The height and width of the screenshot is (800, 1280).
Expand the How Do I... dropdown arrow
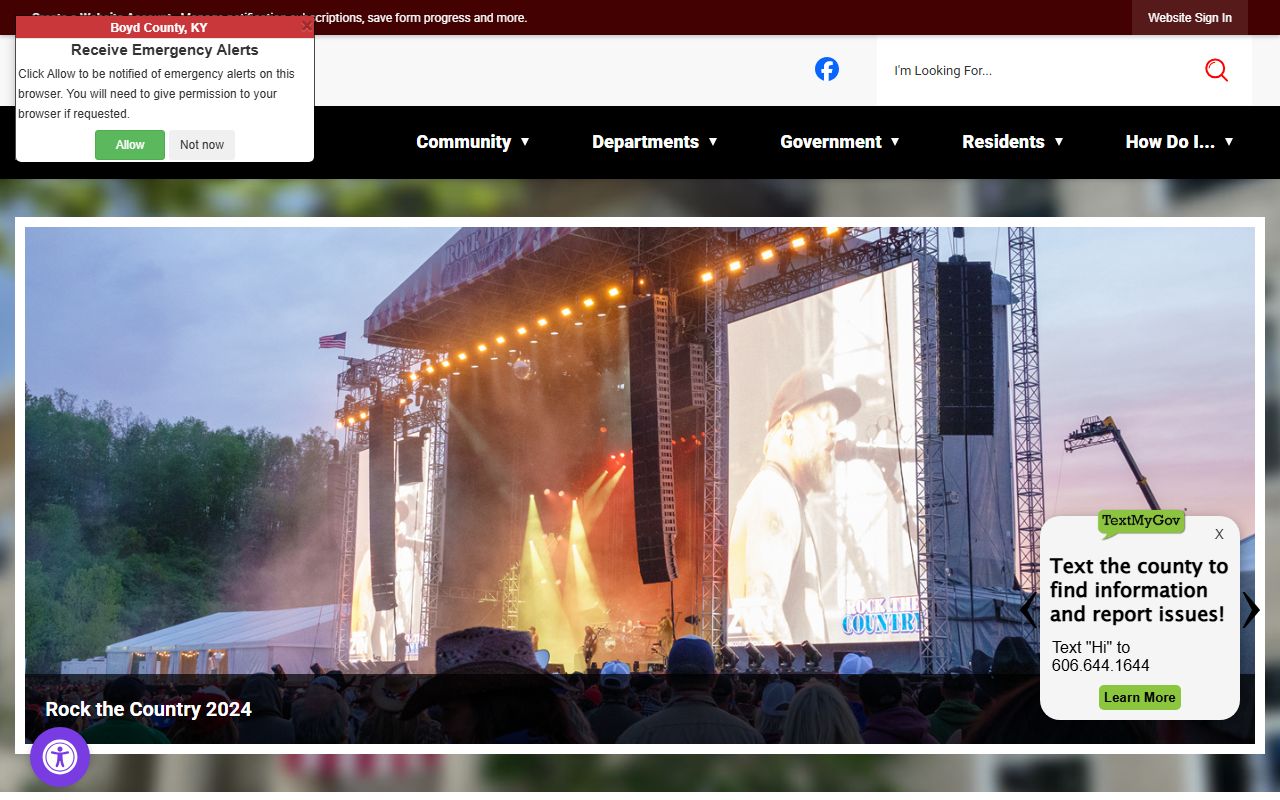(x=1229, y=142)
